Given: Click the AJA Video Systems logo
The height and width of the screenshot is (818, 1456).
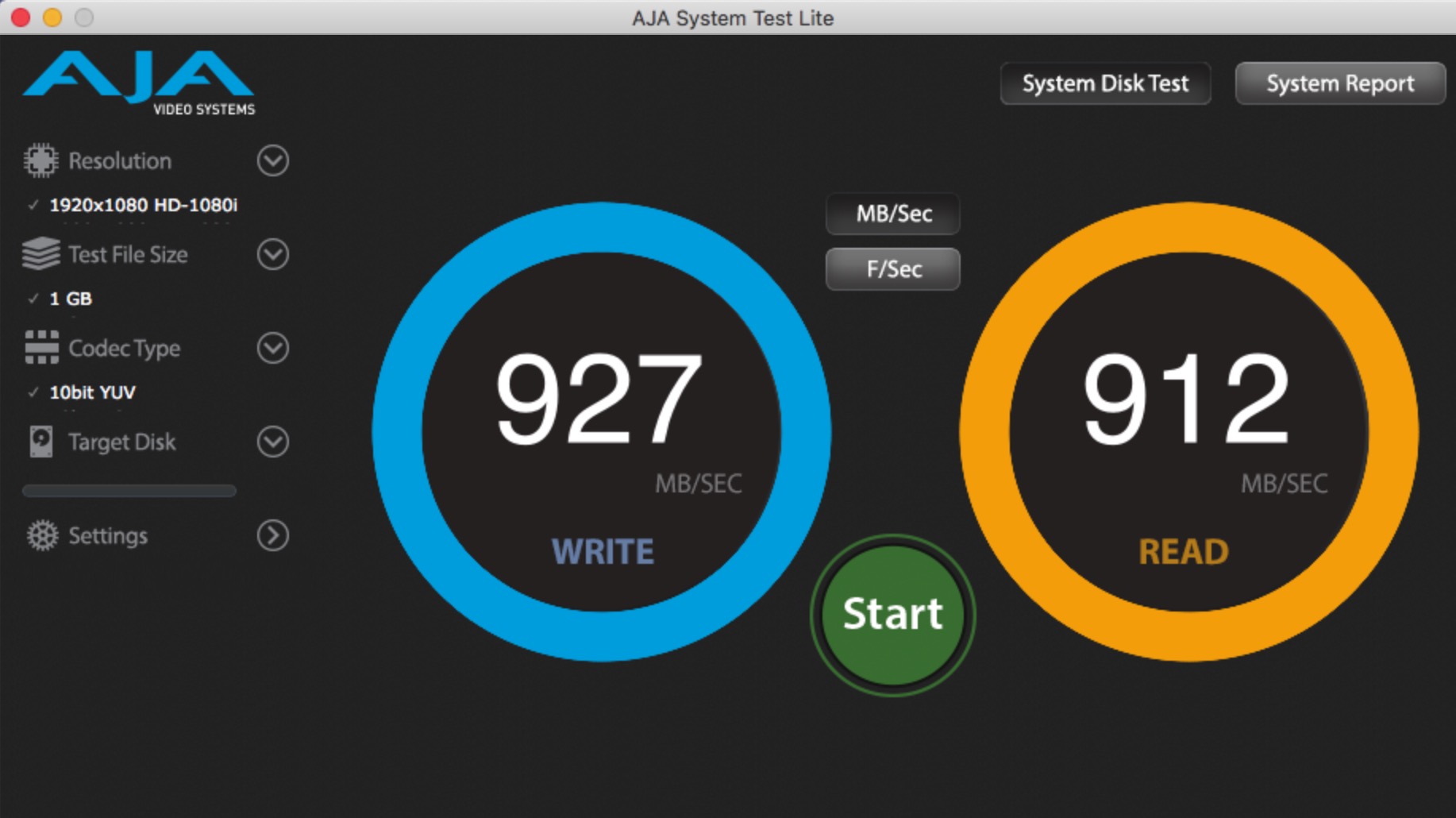Looking at the screenshot, I should 139,83.
